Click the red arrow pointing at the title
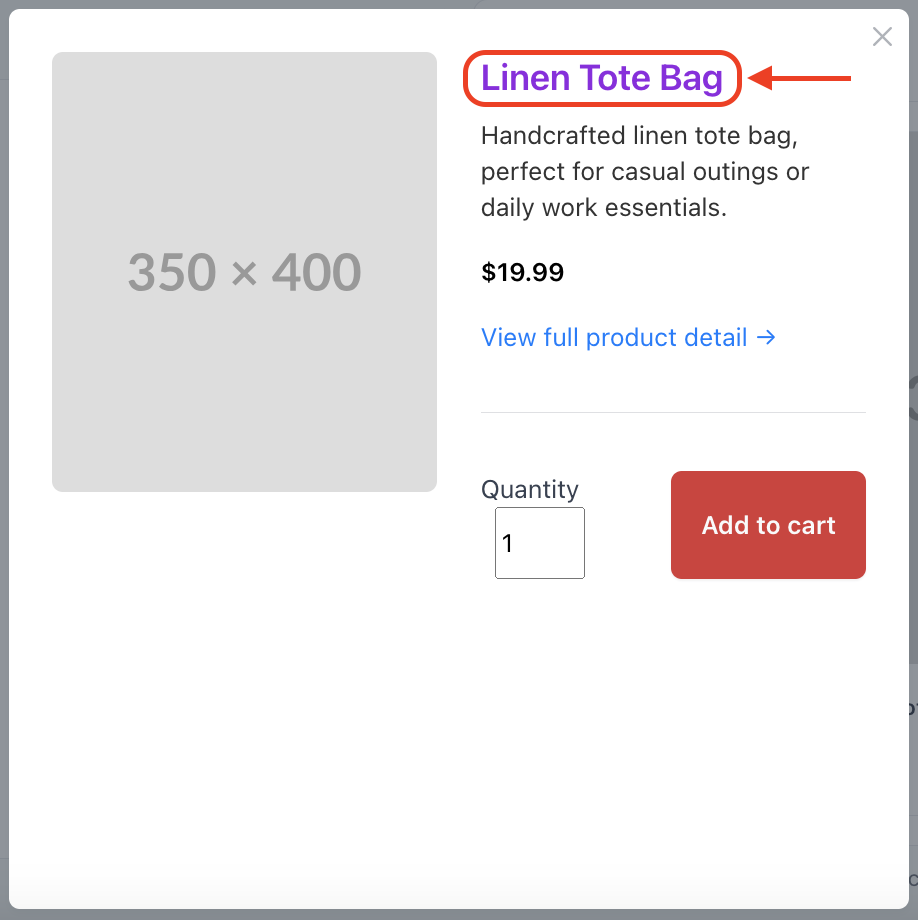 point(800,76)
